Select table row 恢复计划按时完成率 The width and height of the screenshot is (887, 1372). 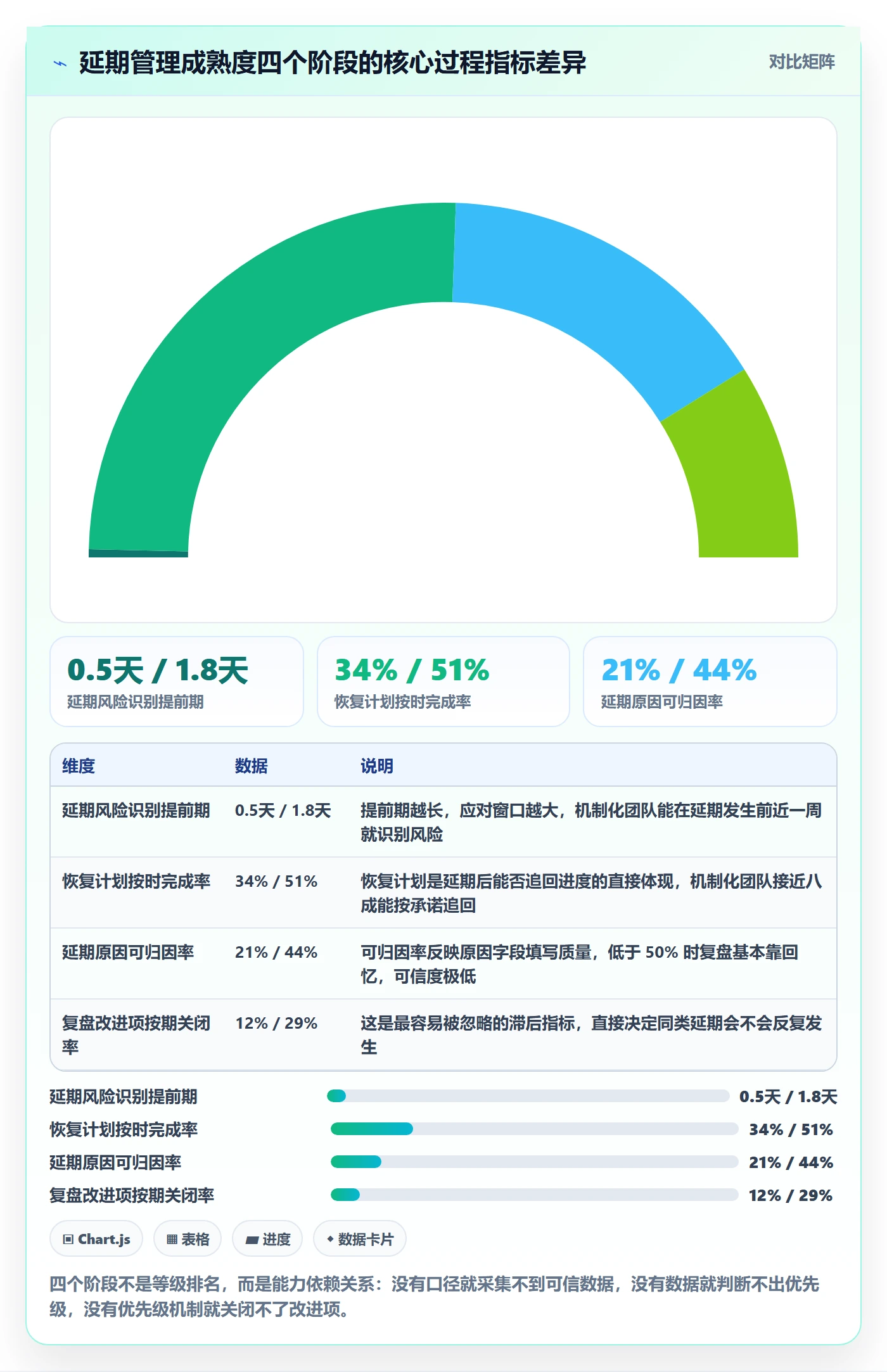coord(443,893)
